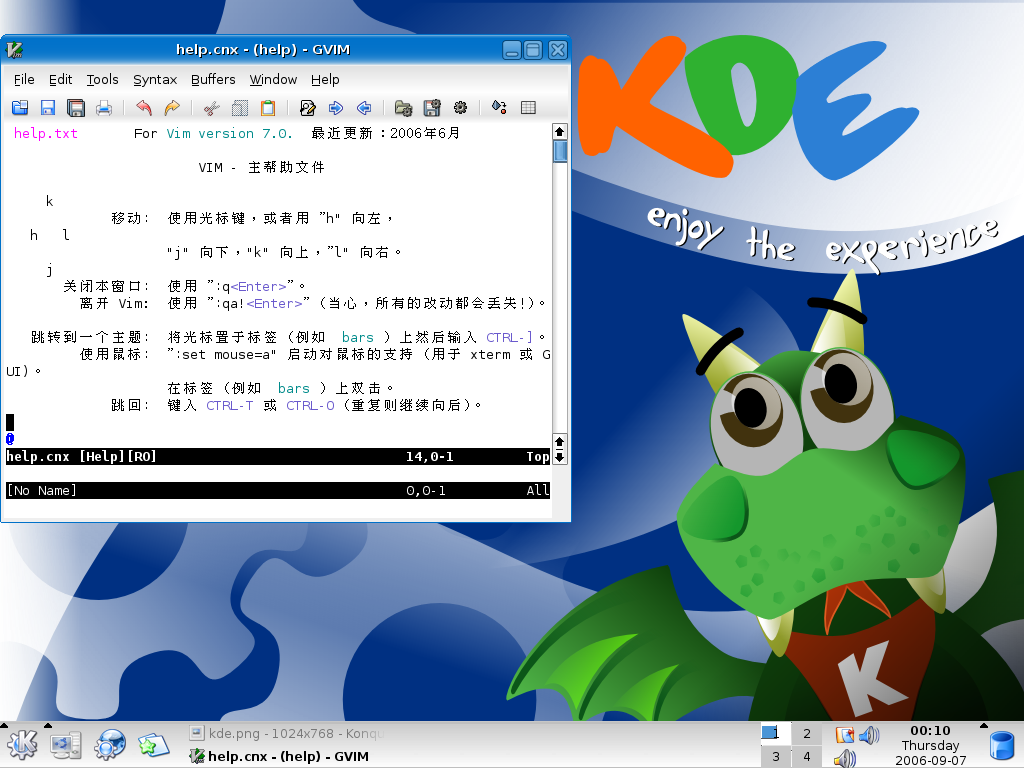The image size is (1024, 768).
Task: Click the Open file toolbar icon
Action: (20, 108)
